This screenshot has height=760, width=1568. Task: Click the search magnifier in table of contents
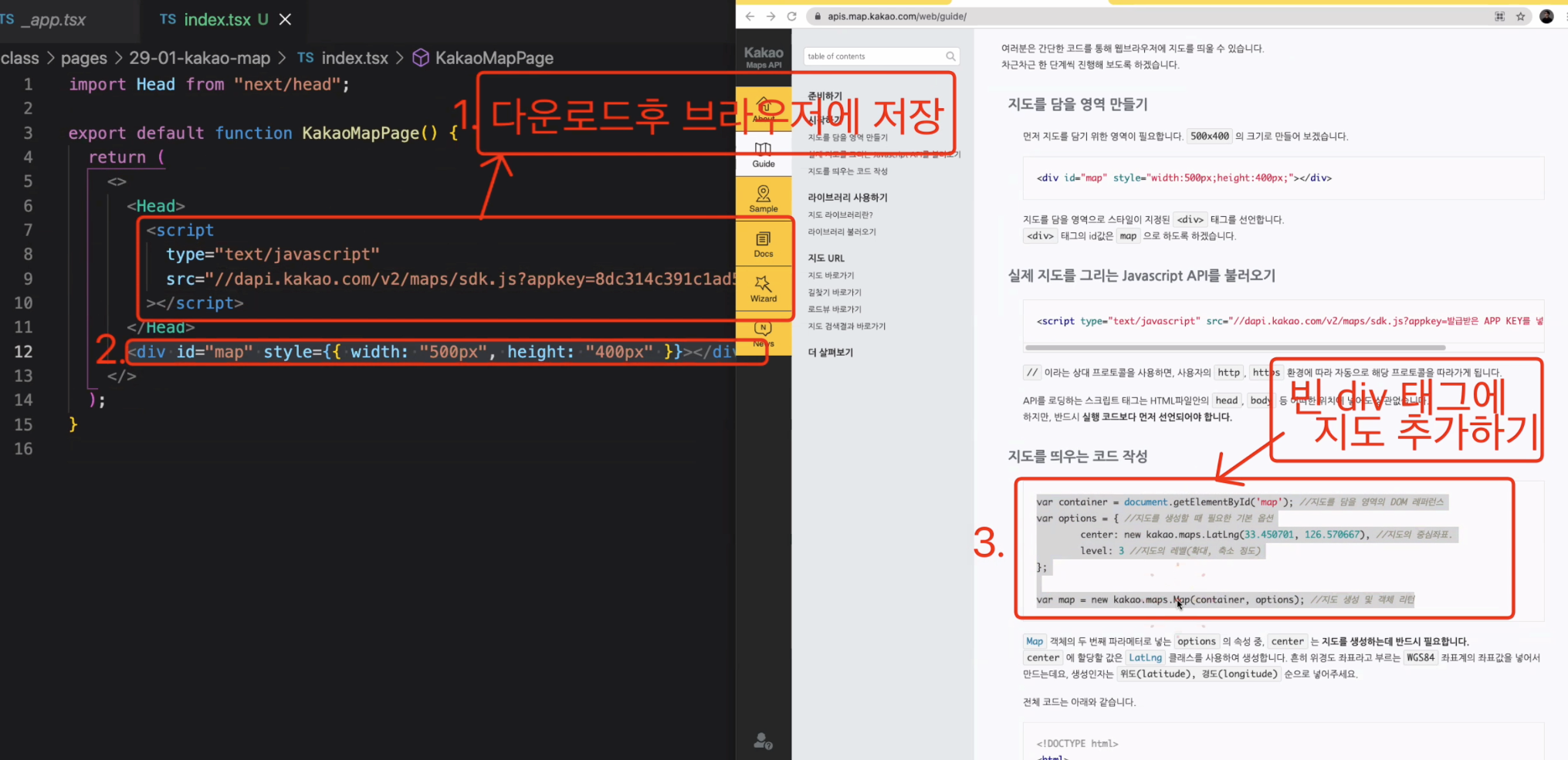pos(950,56)
